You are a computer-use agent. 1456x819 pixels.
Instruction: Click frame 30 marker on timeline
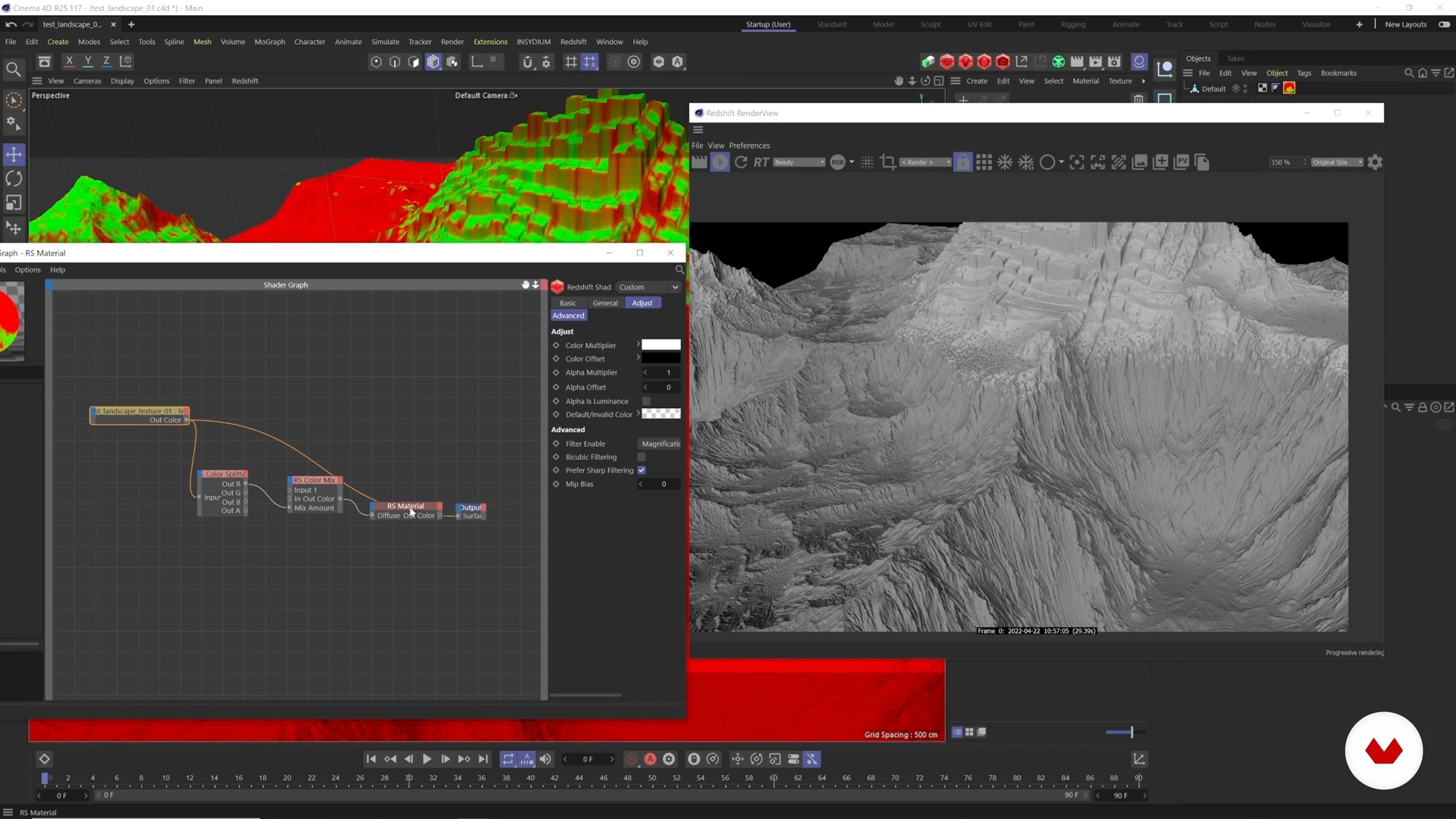(409, 778)
